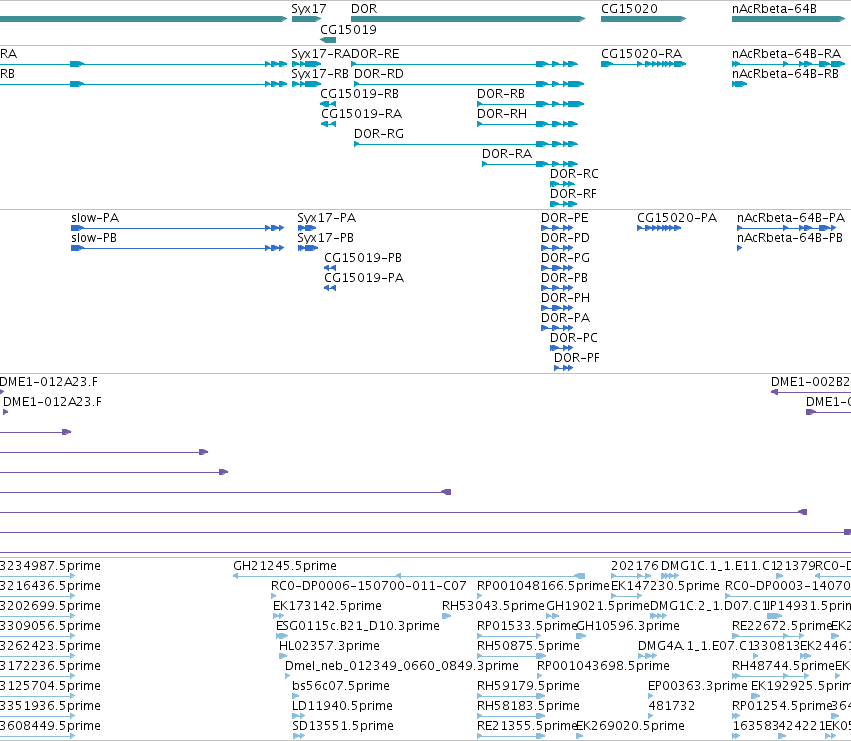Viewport: 851px width, 741px height.
Task: Select the RH59179.5prime EST
Action: pyautogui.click(x=528, y=687)
